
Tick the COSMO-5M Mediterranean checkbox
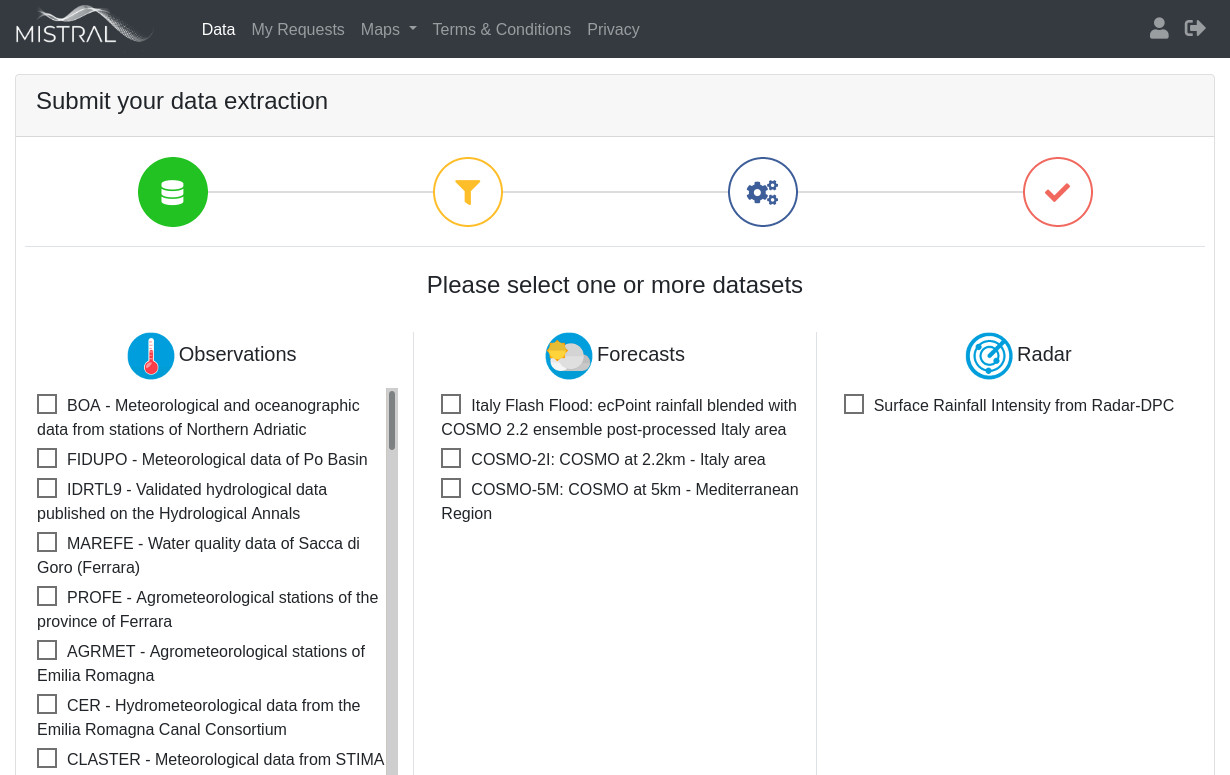[x=451, y=488]
